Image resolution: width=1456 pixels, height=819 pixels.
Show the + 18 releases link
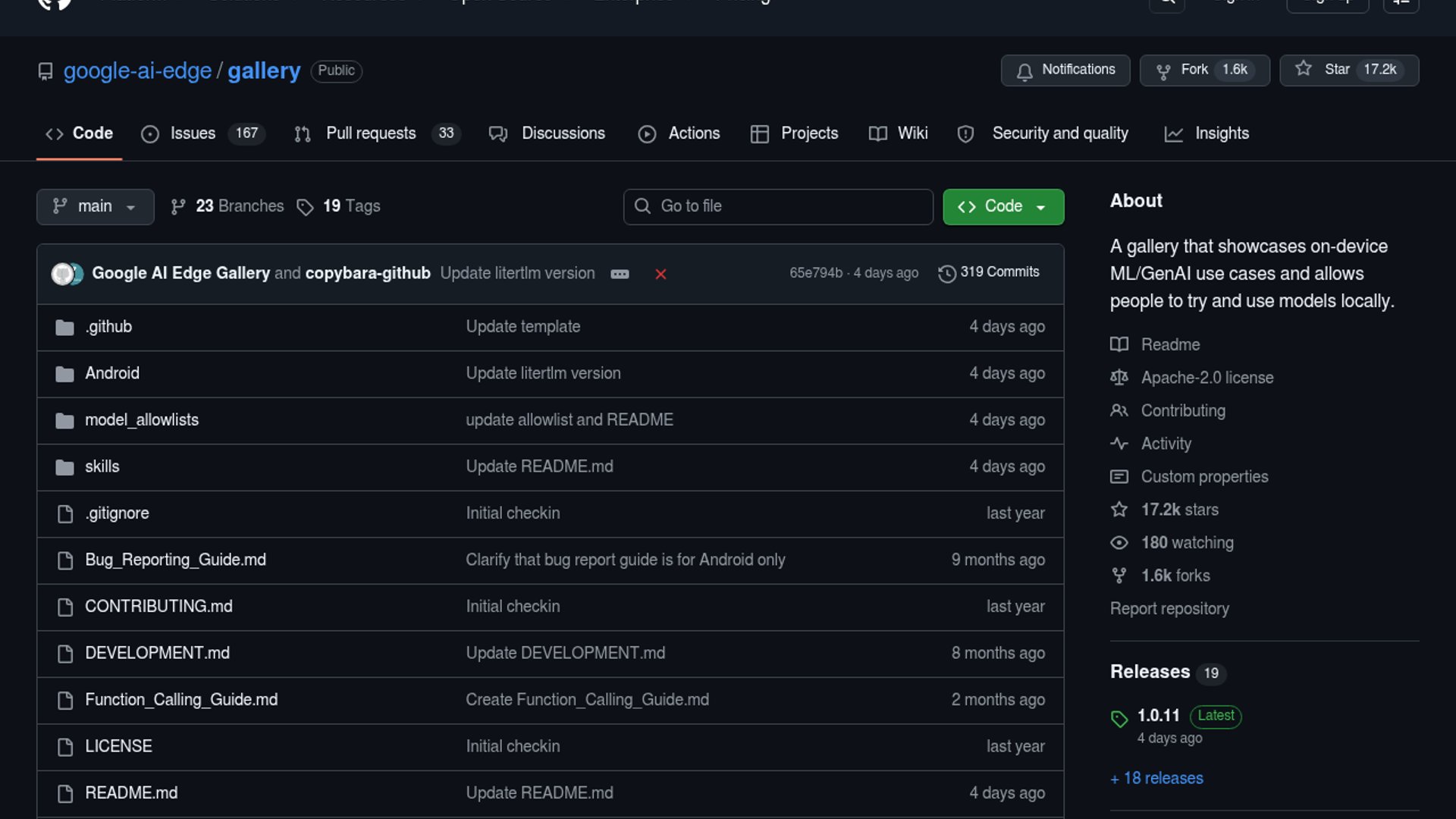(1156, 778)
